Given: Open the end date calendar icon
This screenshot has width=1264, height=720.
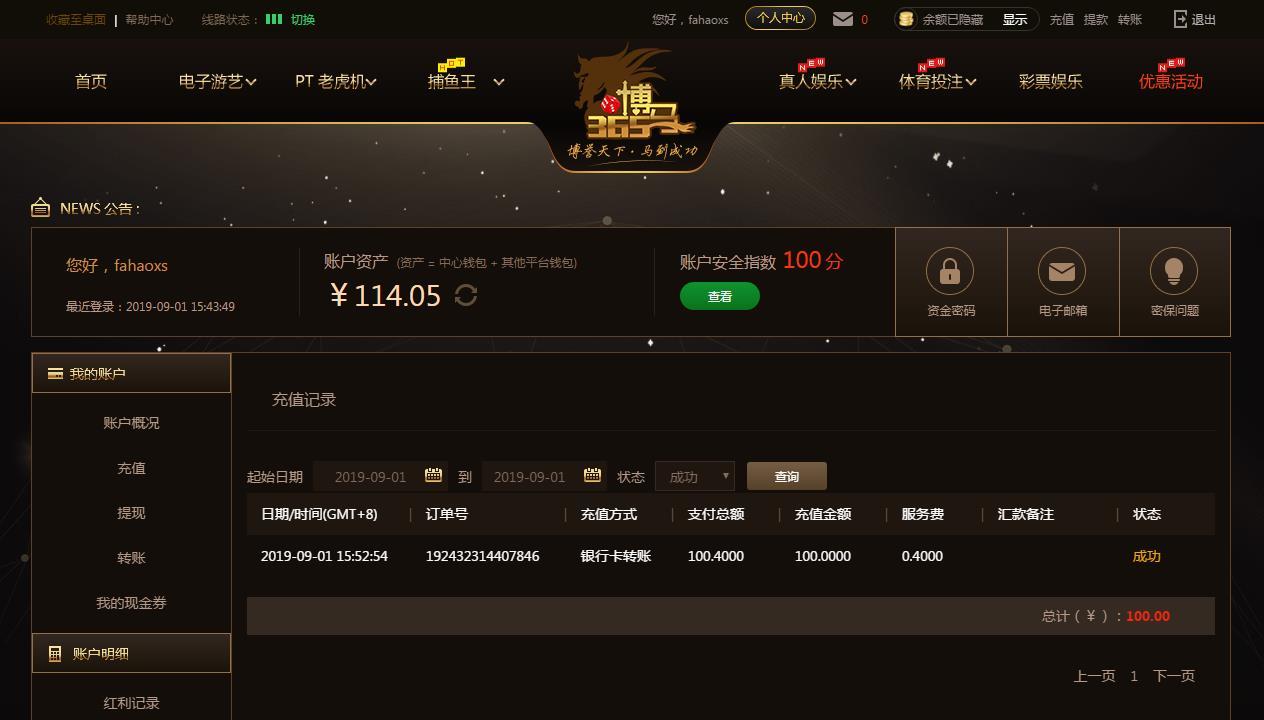Looking at the screenshot, I should pos(592,475).
